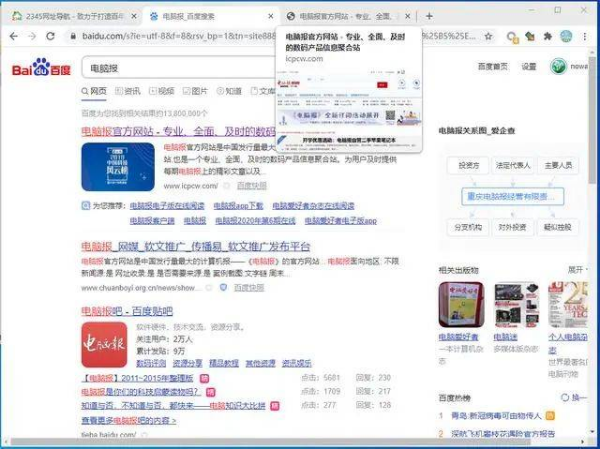600x449 pixels.
Task: Select the 知道 search category
Action: click(x=229, y=91)
